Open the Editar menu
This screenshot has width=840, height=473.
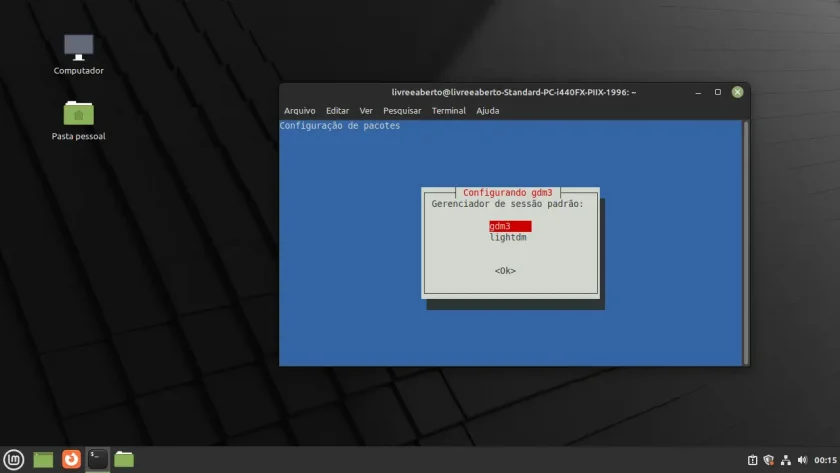tap(338, 111)
